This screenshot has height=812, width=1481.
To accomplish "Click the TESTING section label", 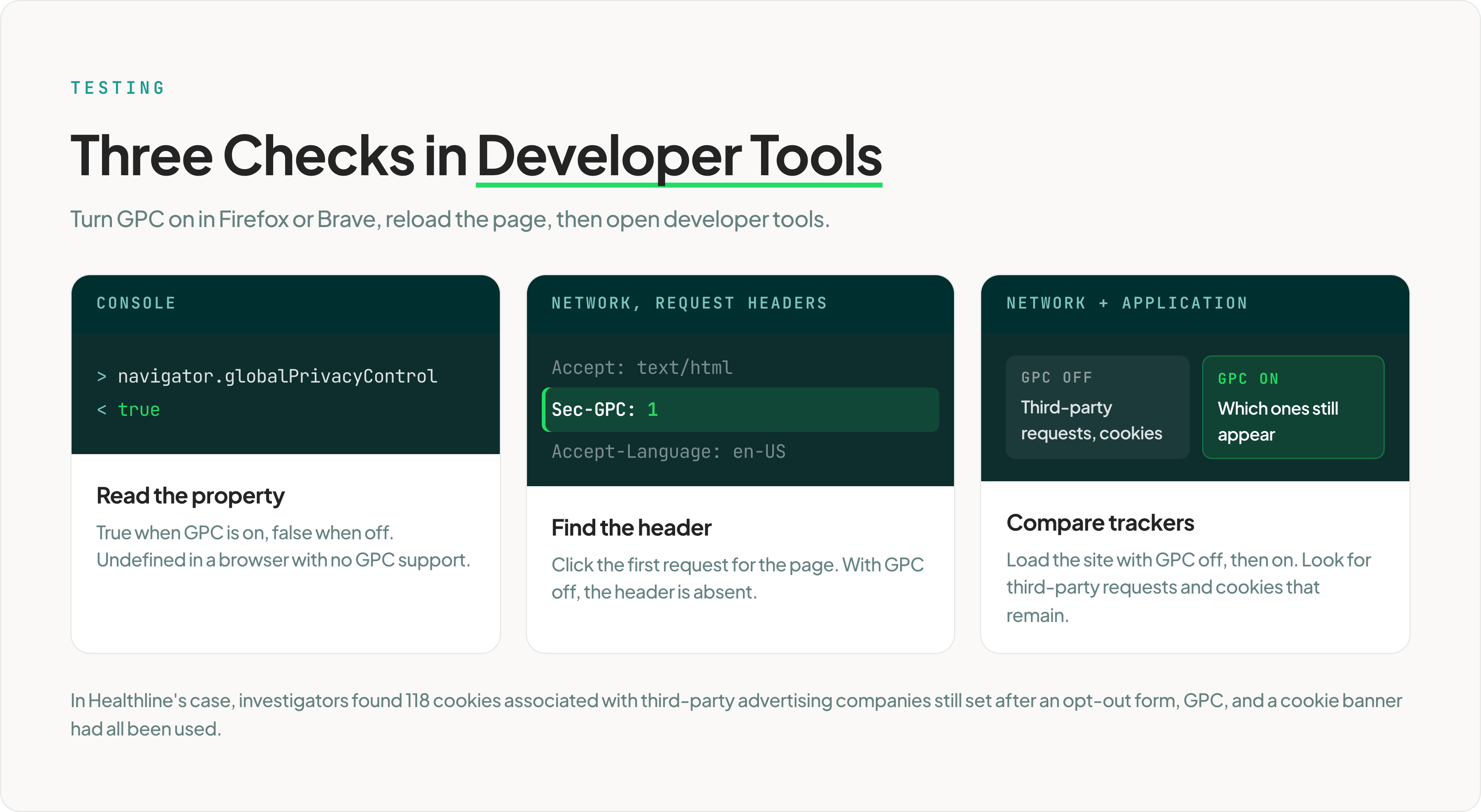I will [x=118, y=88].
